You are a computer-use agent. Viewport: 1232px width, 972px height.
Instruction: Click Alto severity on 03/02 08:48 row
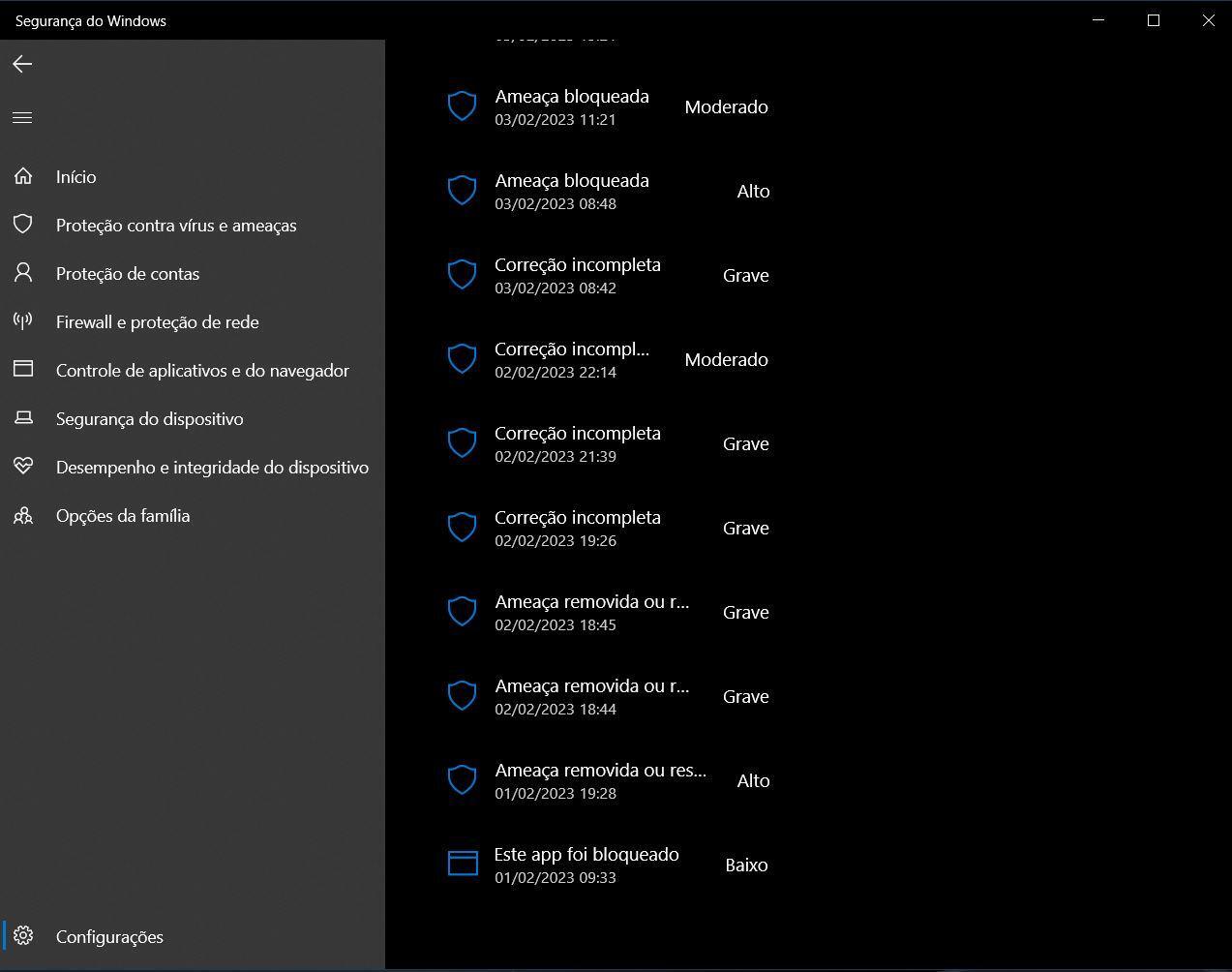[x=753, y=191]
